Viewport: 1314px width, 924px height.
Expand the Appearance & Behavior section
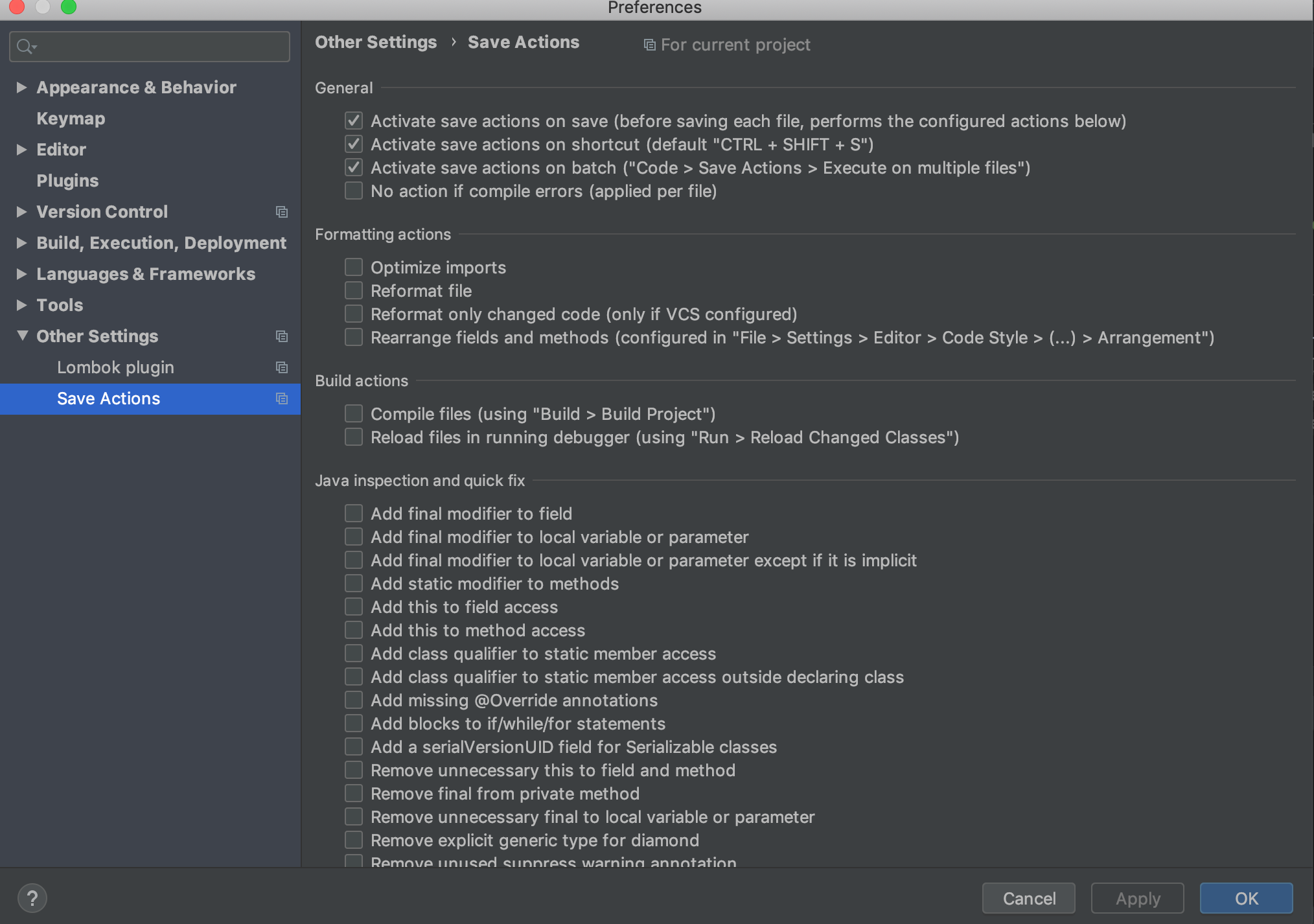coord(21,87)
